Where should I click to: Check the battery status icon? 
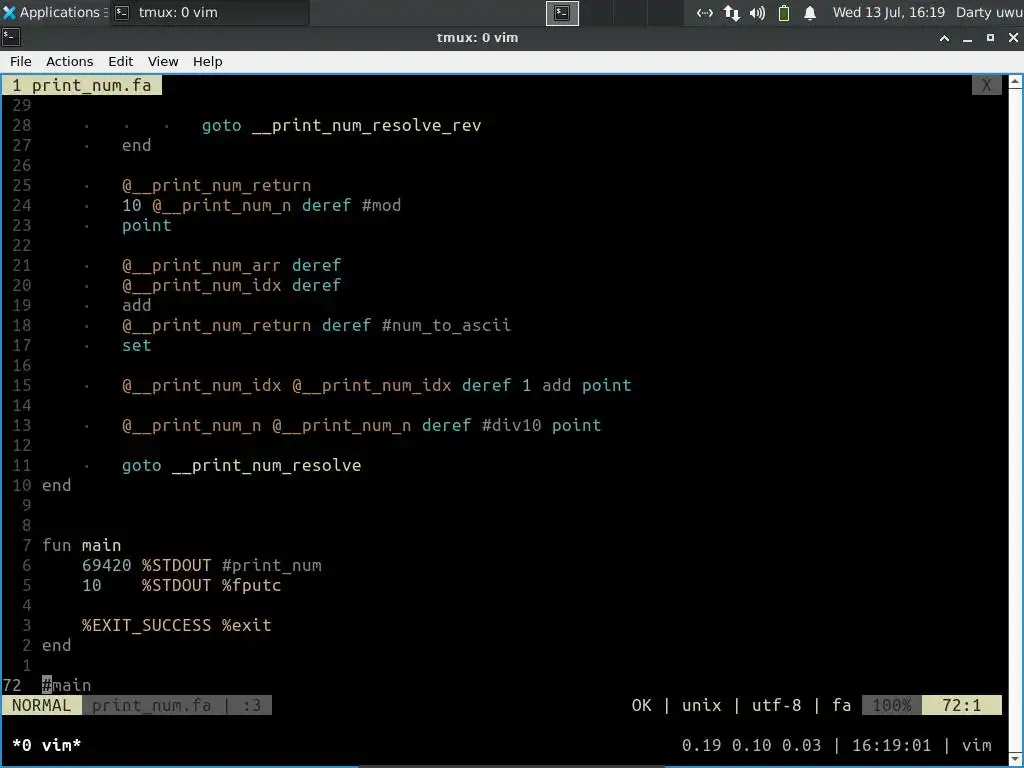(x=784, y=13)
